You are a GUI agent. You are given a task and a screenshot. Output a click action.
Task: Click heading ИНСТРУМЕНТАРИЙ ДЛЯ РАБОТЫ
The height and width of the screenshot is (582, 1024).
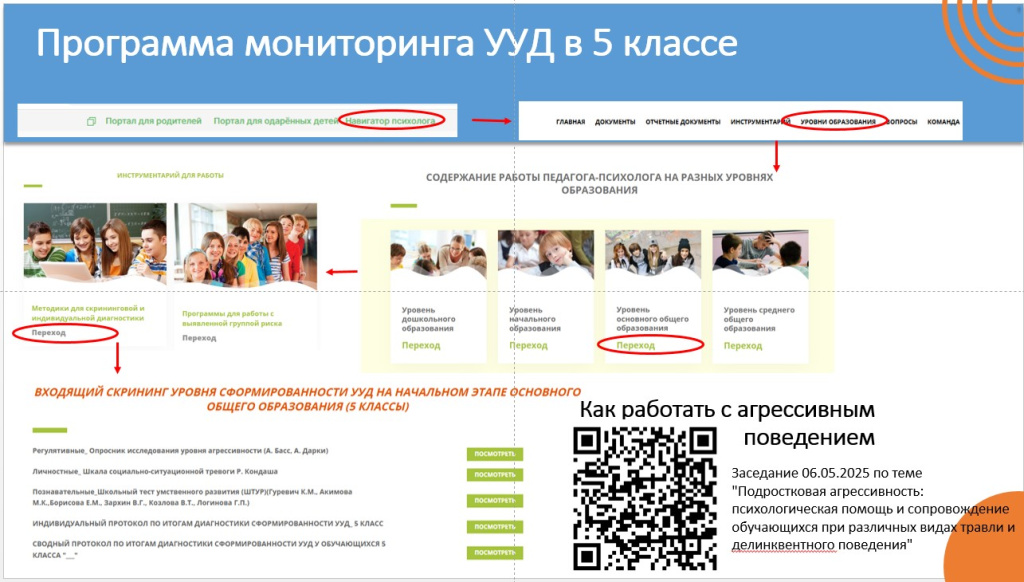coord(170,176)
